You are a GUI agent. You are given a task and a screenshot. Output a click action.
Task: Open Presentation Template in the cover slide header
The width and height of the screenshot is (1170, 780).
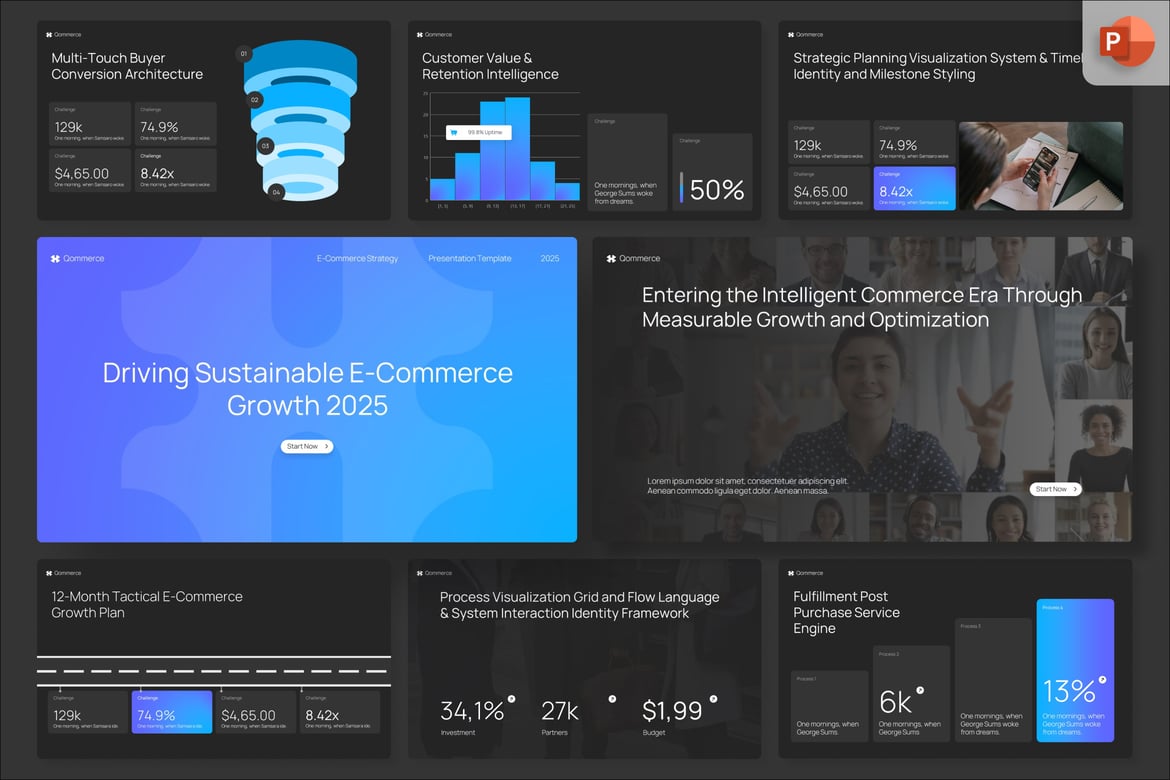[x=469, y=258]
